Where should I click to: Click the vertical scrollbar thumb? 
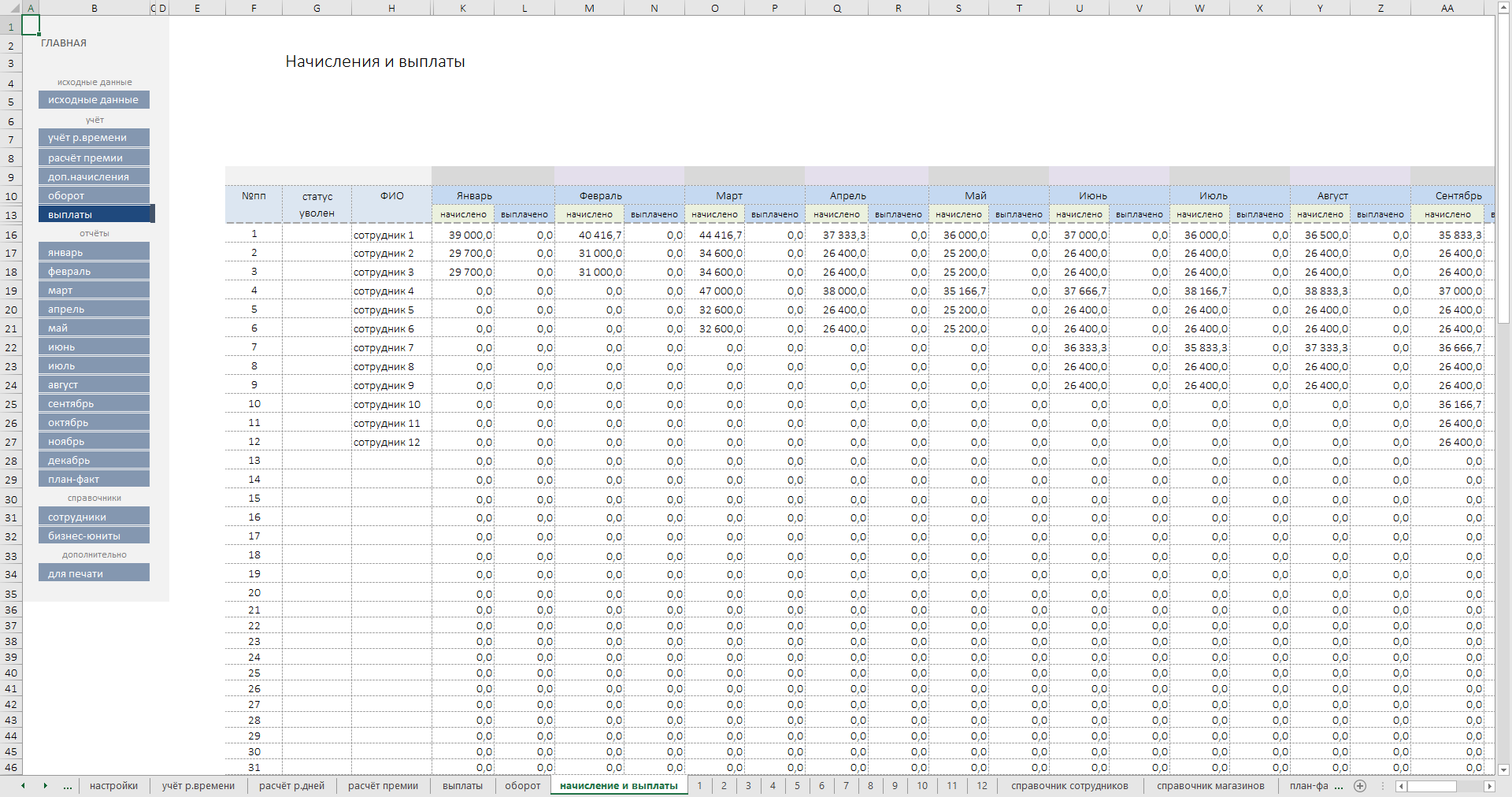tap(1503, 168)
